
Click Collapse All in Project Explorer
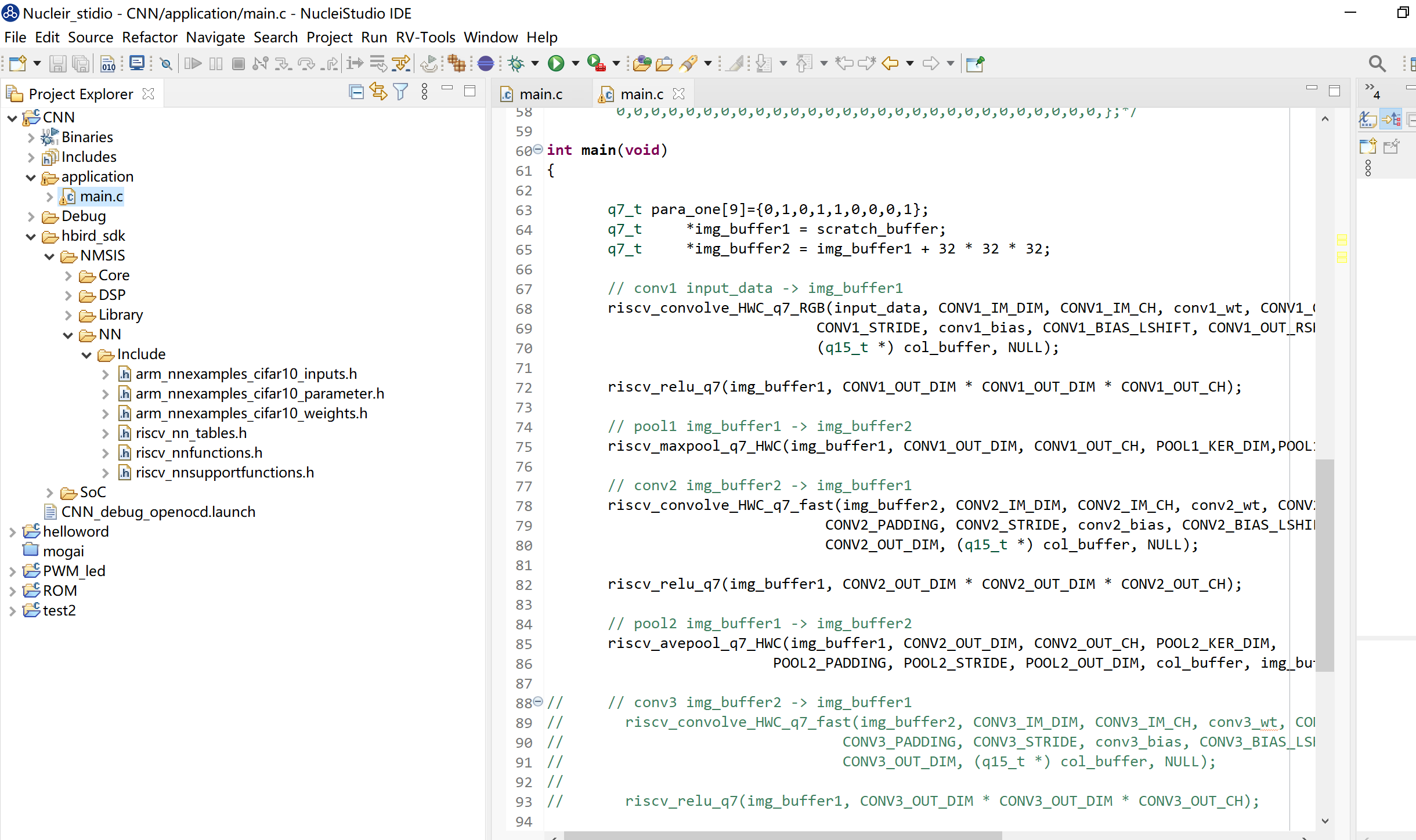[356, 92]
